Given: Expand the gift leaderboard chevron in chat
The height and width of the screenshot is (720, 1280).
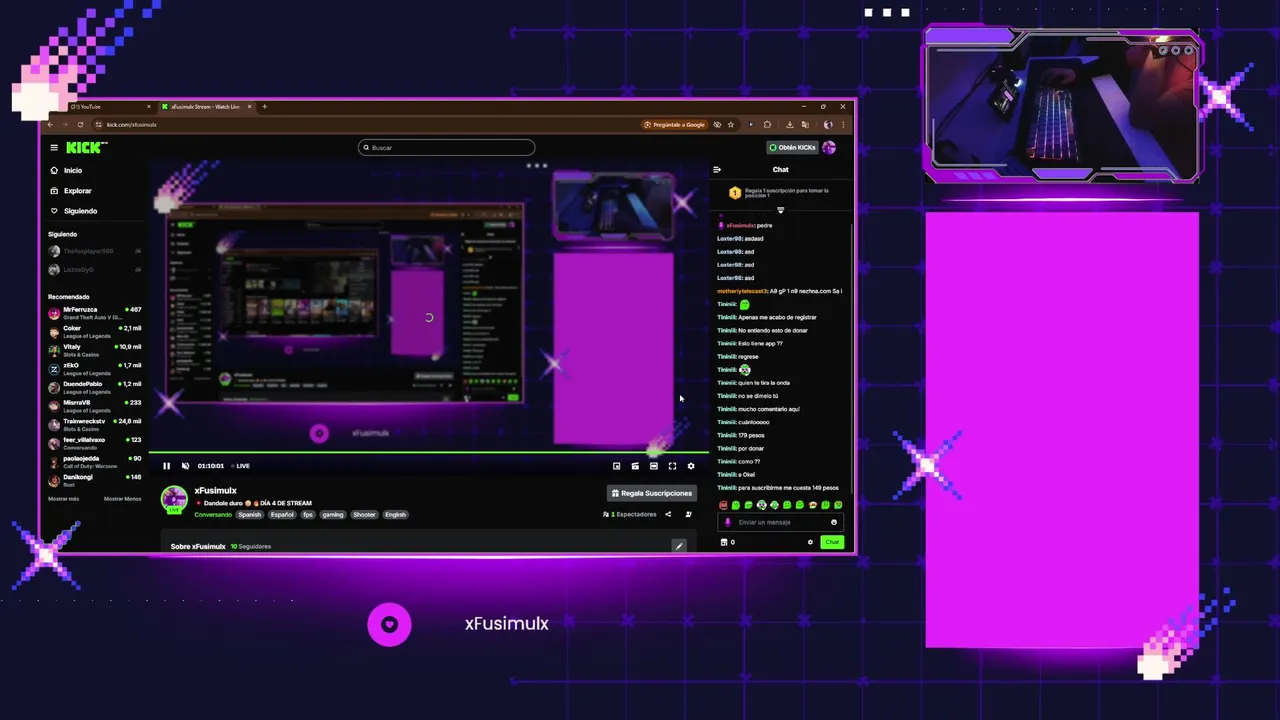Looking at the screenshot, I should coord(780,210).
